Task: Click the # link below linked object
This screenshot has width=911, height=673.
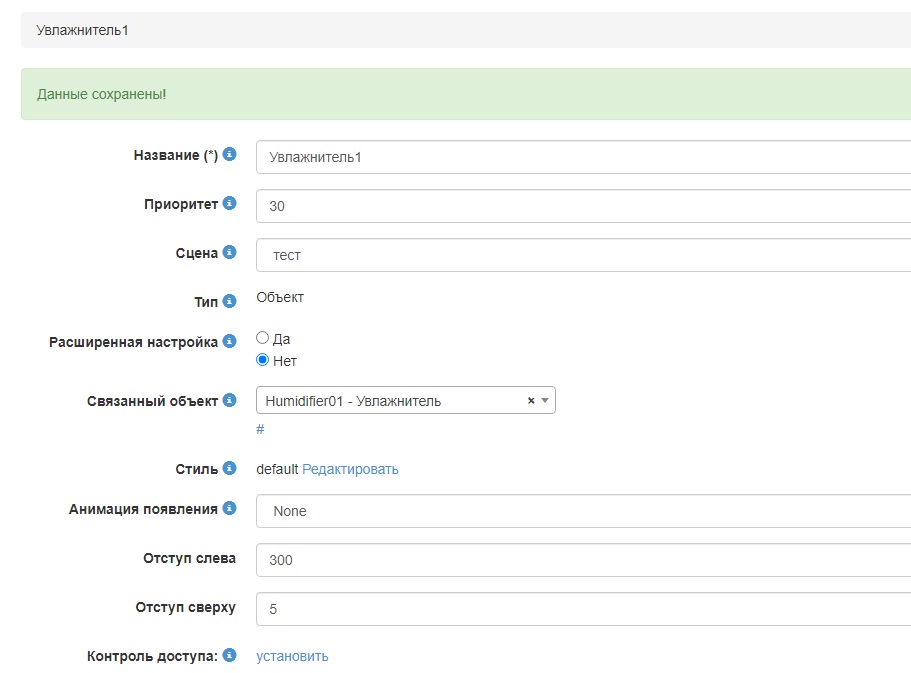Action: pos(260,429)
